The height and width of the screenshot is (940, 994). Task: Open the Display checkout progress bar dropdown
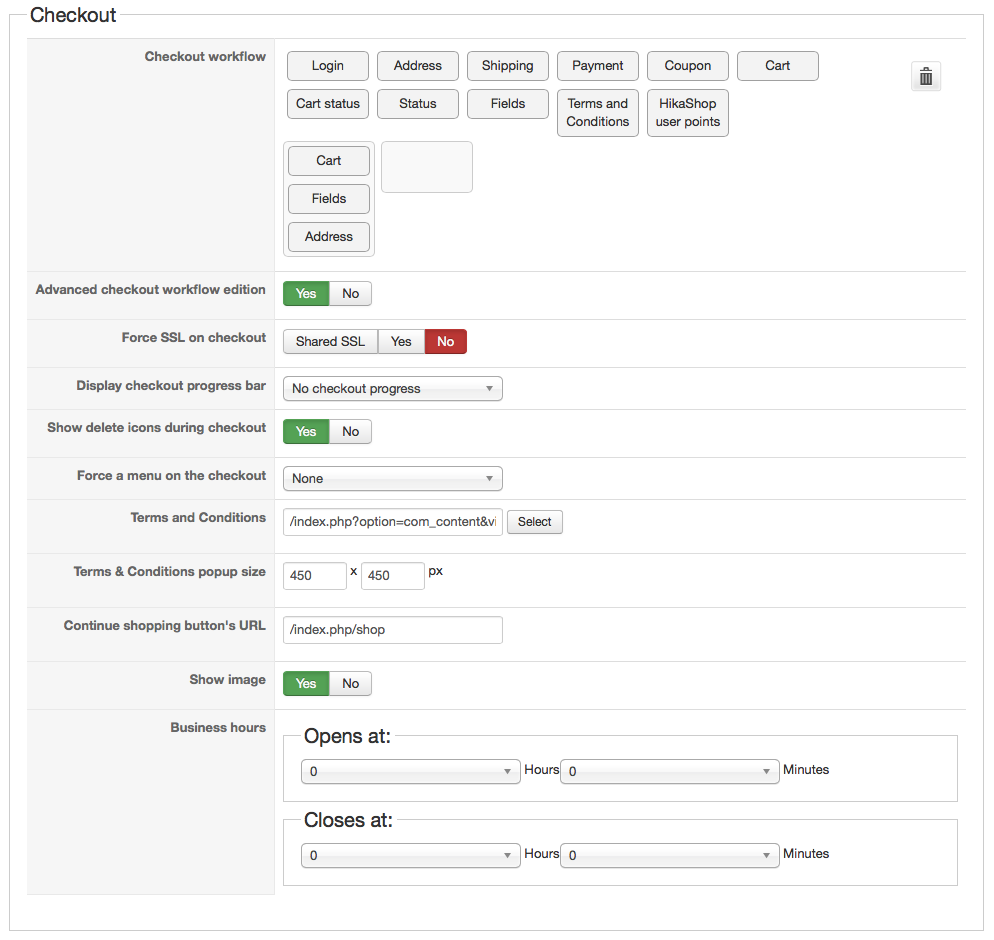coord(392,389)
